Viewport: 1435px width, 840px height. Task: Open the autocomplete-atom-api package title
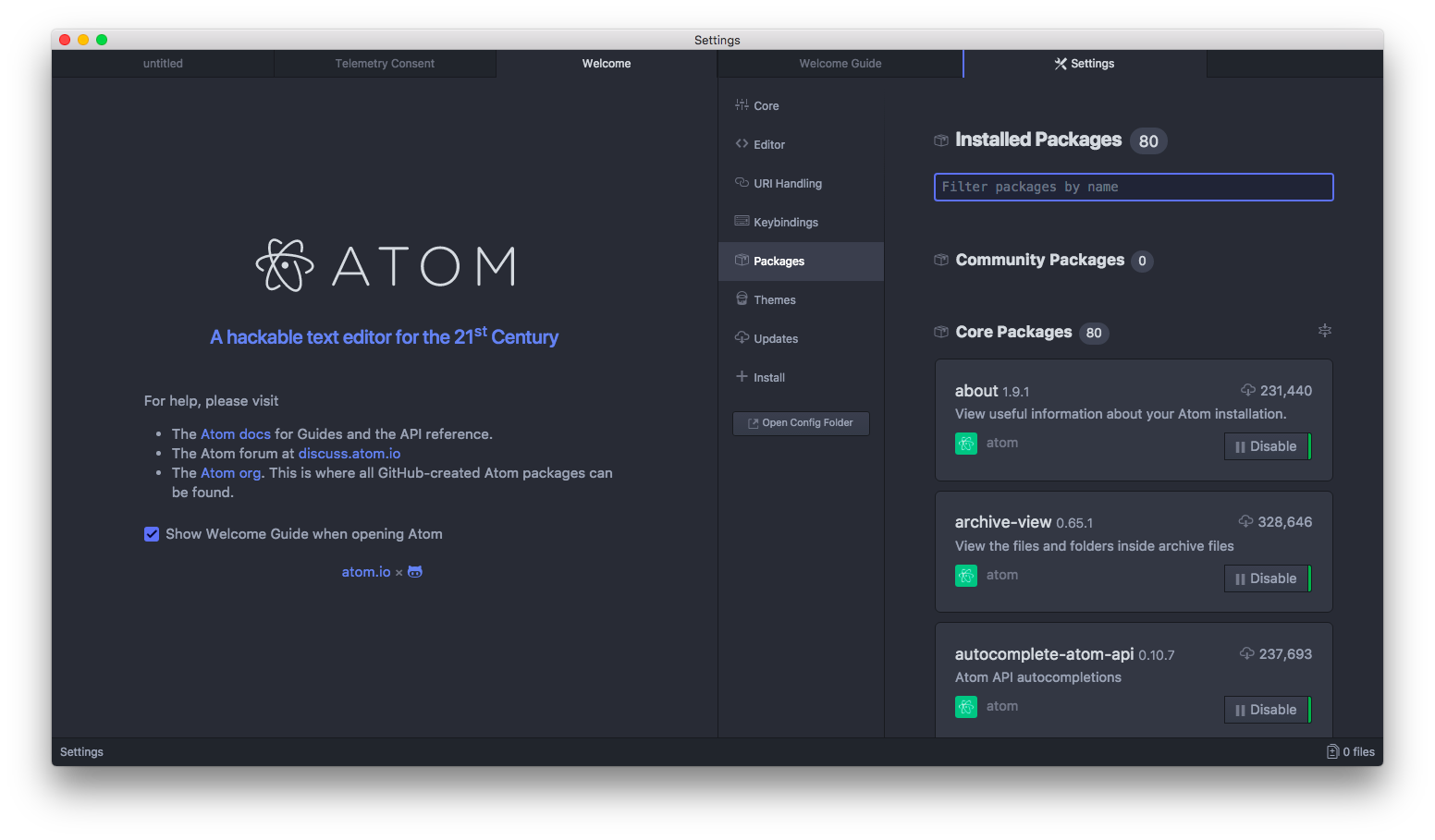pyautogui.click(x=1044, y=654)
